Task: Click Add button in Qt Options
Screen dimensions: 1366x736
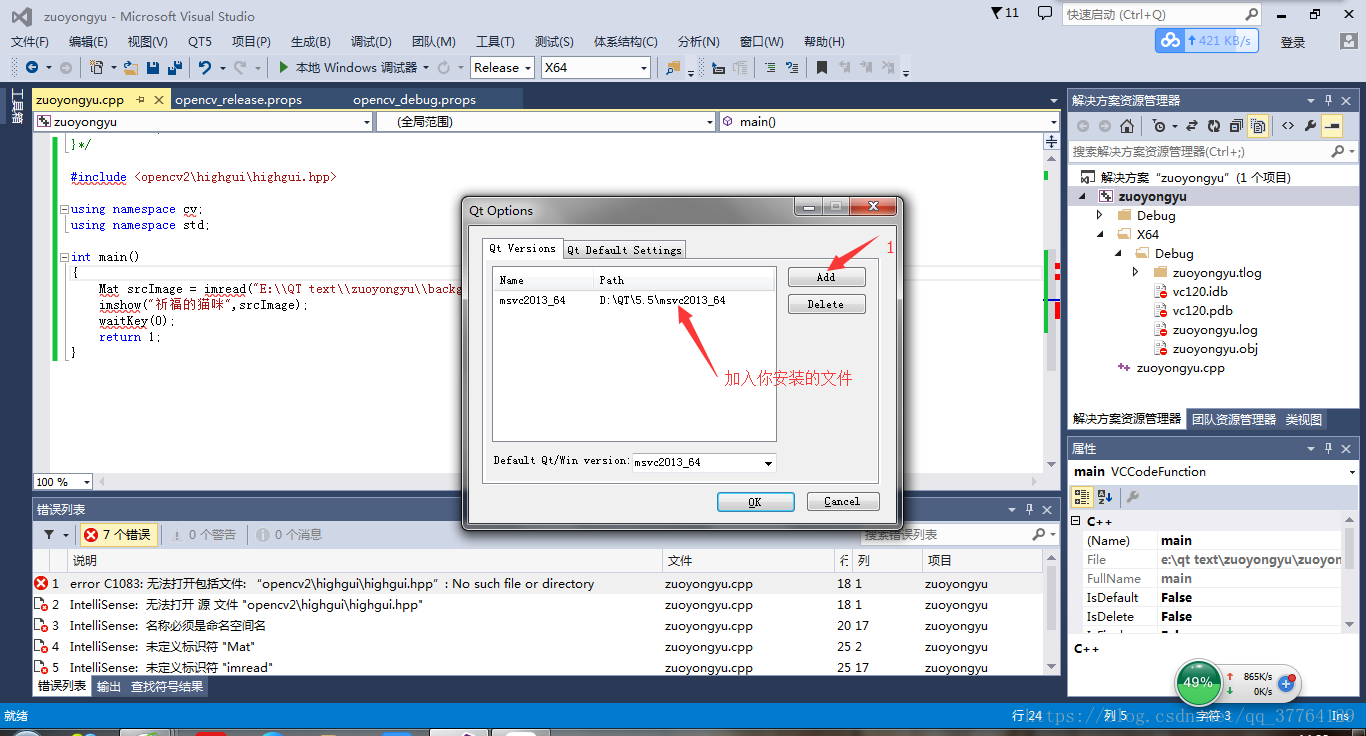Action: [x=826, y=277]
